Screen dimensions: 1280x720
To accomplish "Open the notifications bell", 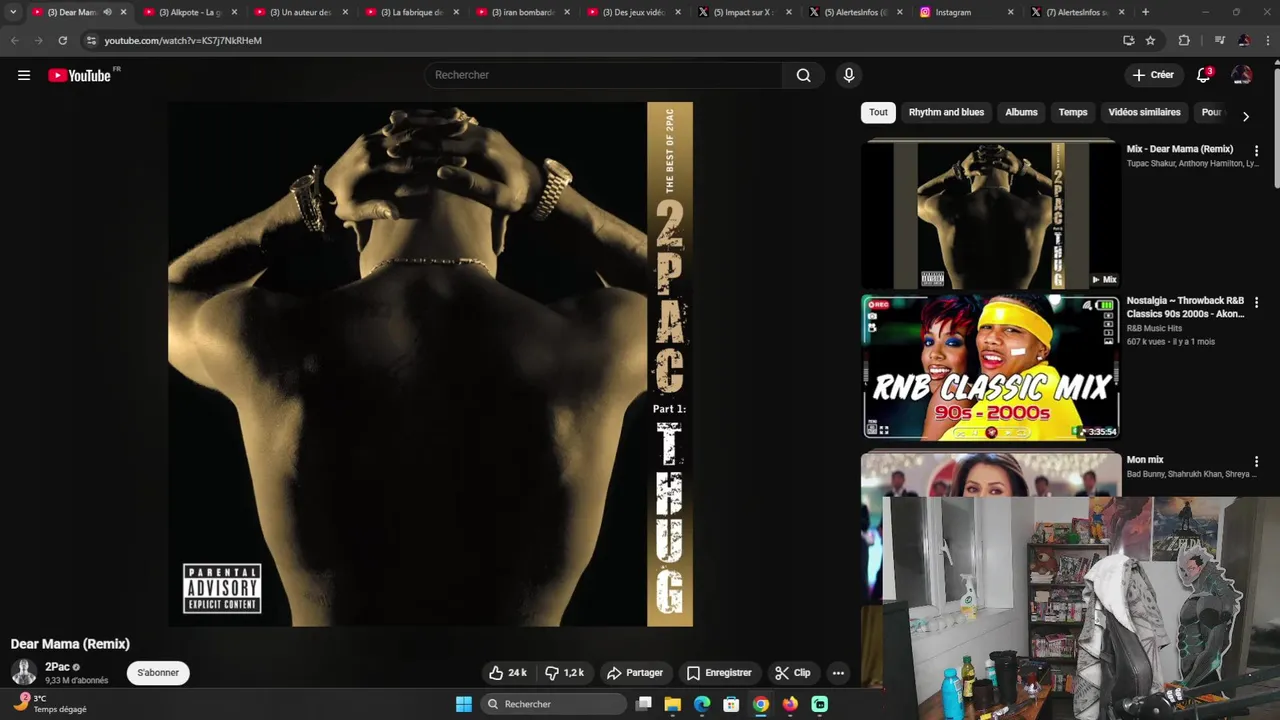I will pos(1203,75).
